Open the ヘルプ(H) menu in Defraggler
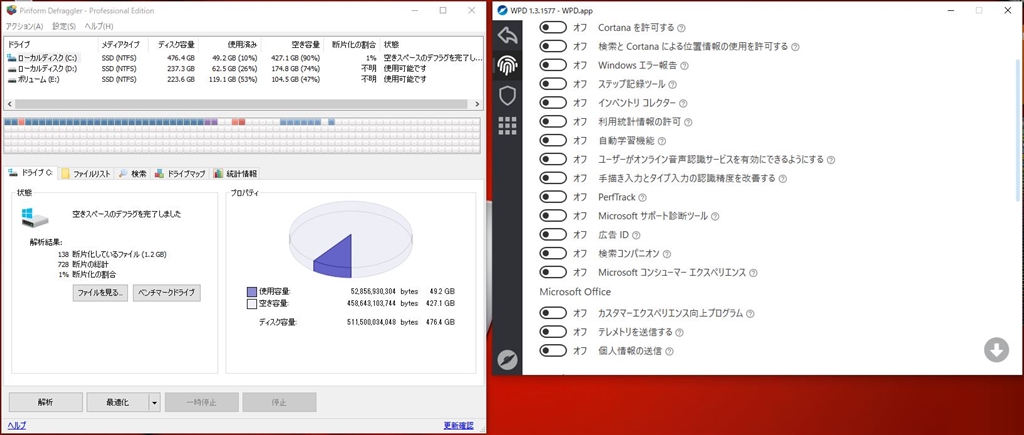The width and height of the screenshot is (1024, 435). pos(99,26)
